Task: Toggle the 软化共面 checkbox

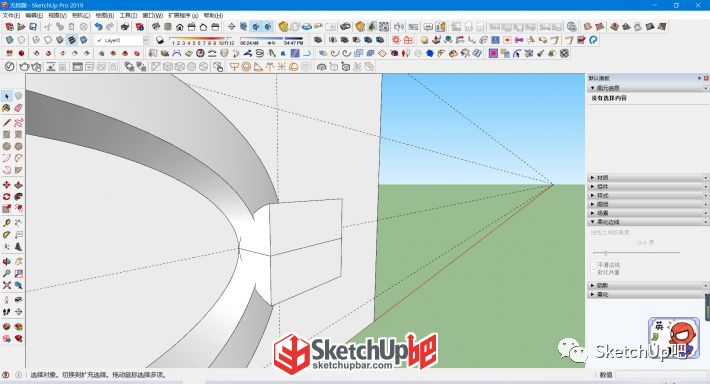Action: tap(595, 273)
